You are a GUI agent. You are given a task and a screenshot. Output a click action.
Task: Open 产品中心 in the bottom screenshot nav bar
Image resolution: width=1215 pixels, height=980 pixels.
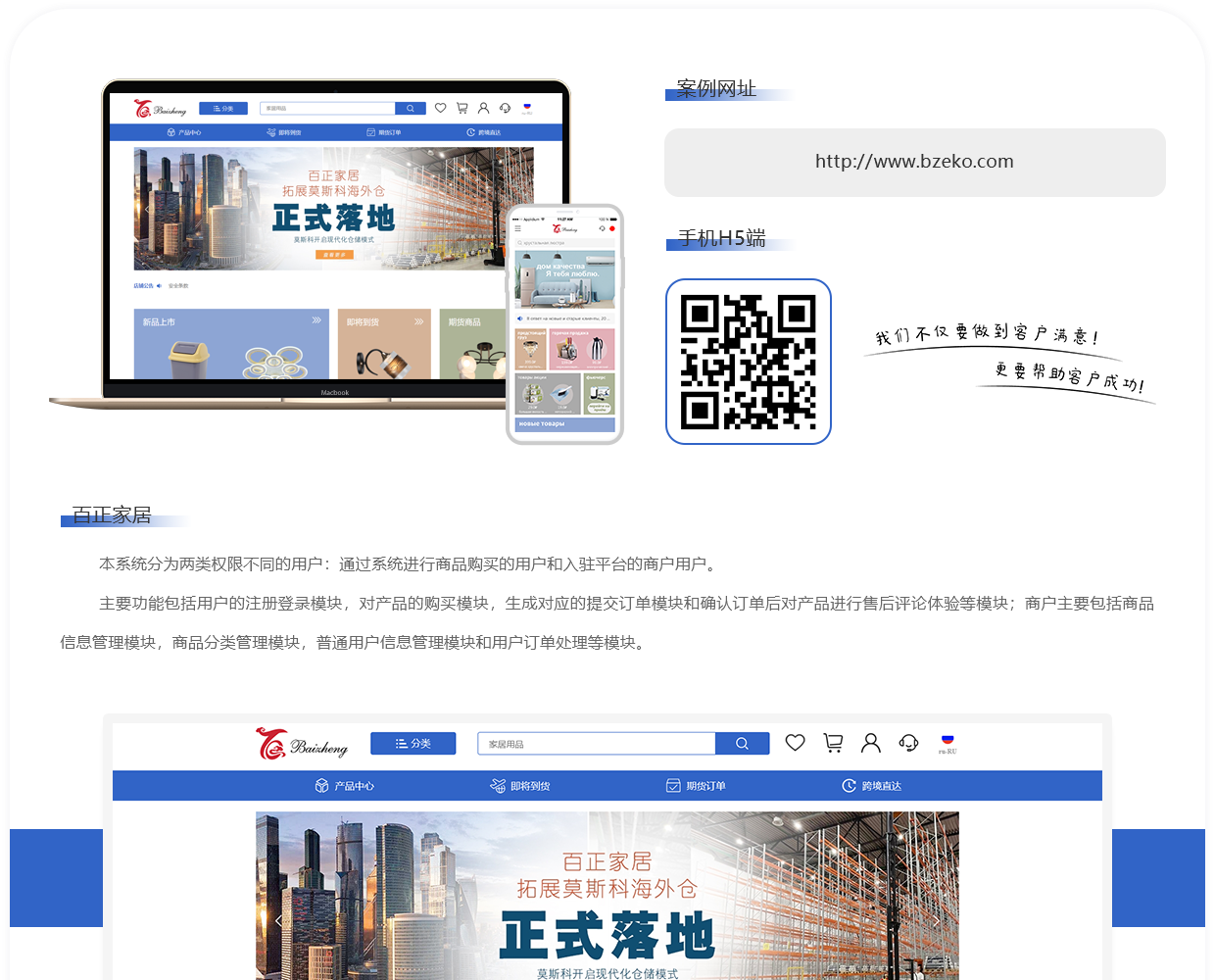pos(345,786)
